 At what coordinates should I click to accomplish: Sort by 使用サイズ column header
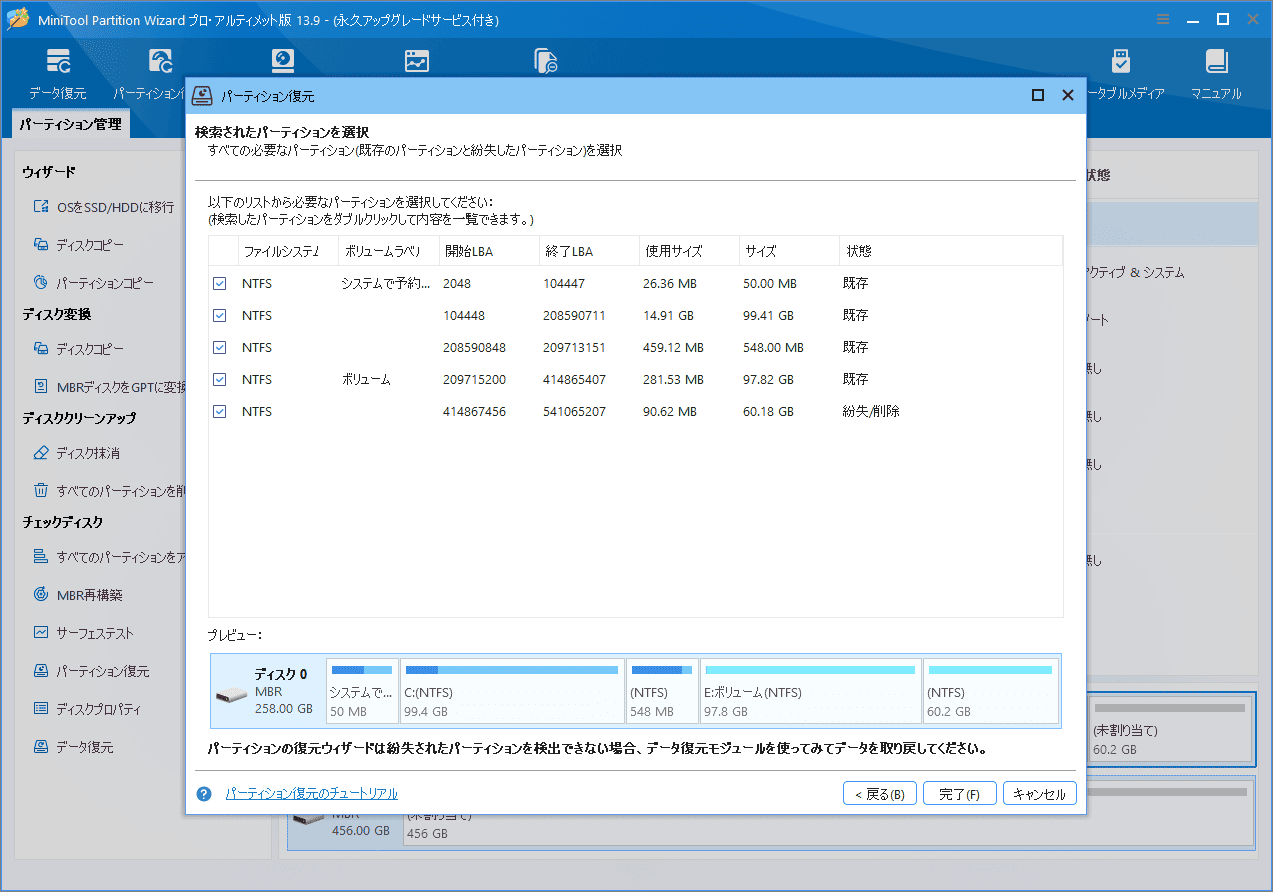pyautogui.click(x=689, y=251)
